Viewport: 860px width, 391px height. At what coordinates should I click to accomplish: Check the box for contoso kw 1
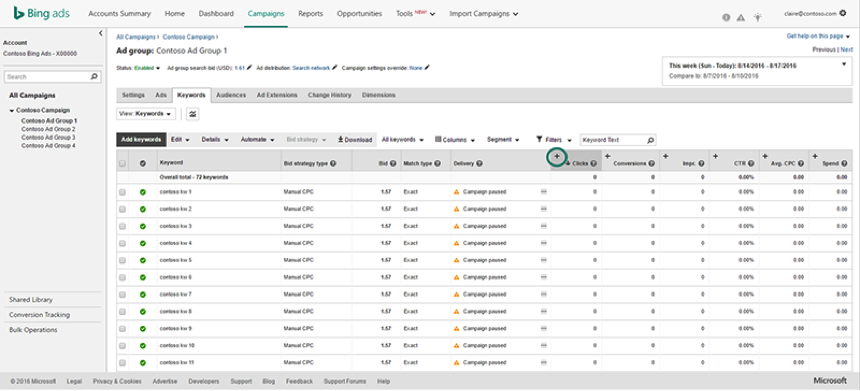coord(122,192)
